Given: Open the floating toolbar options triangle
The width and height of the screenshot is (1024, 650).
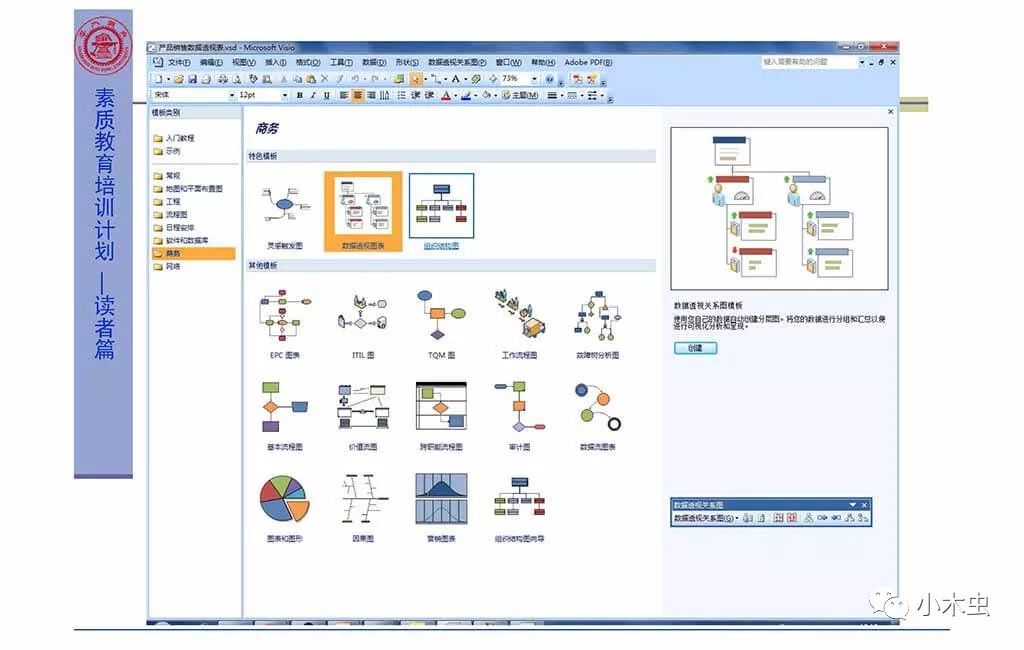Looking at the screenshot, I should pyautogui.click(x=852, y=504).
